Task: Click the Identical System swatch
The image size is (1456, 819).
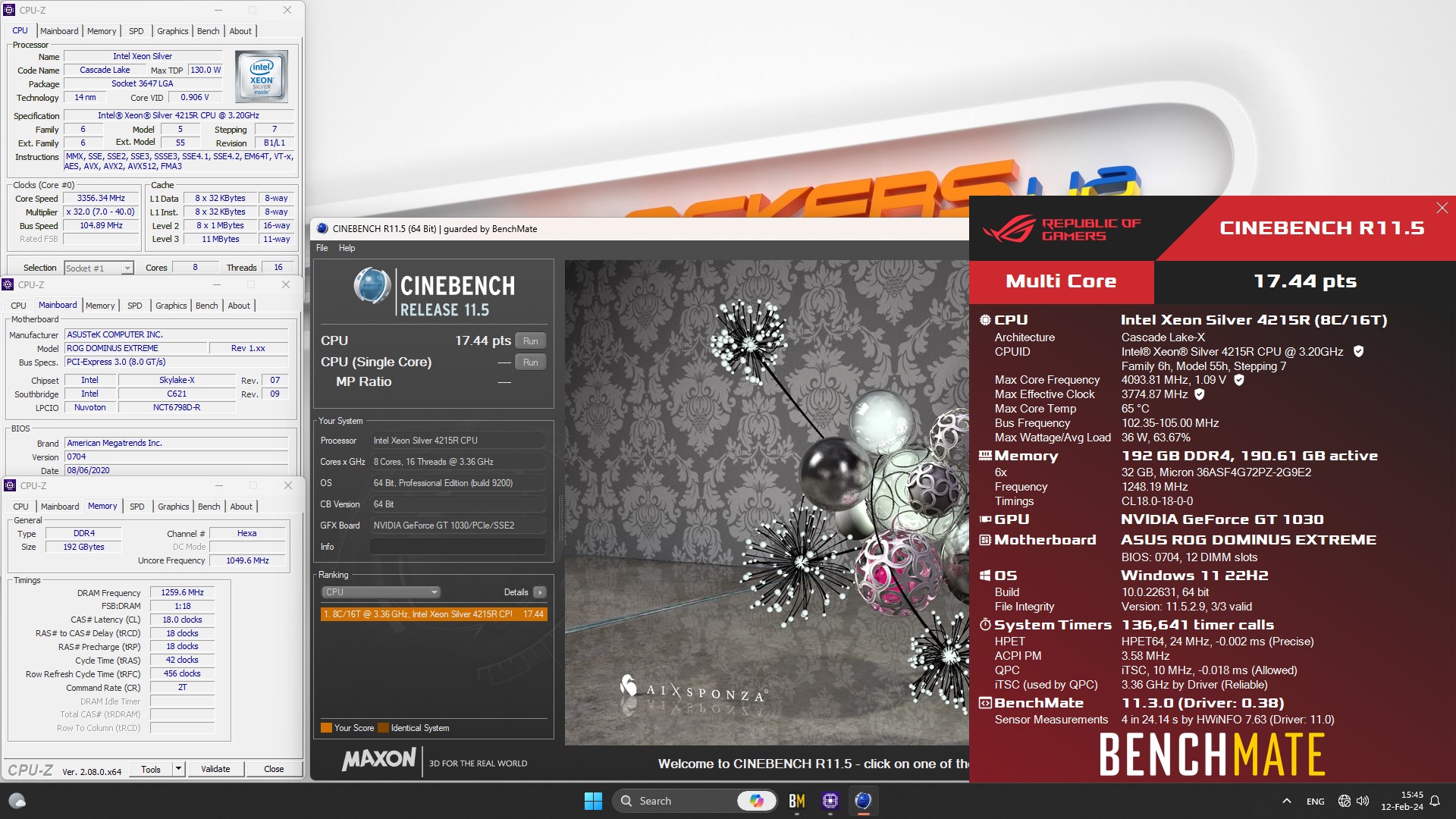Action: click(384, 728)
